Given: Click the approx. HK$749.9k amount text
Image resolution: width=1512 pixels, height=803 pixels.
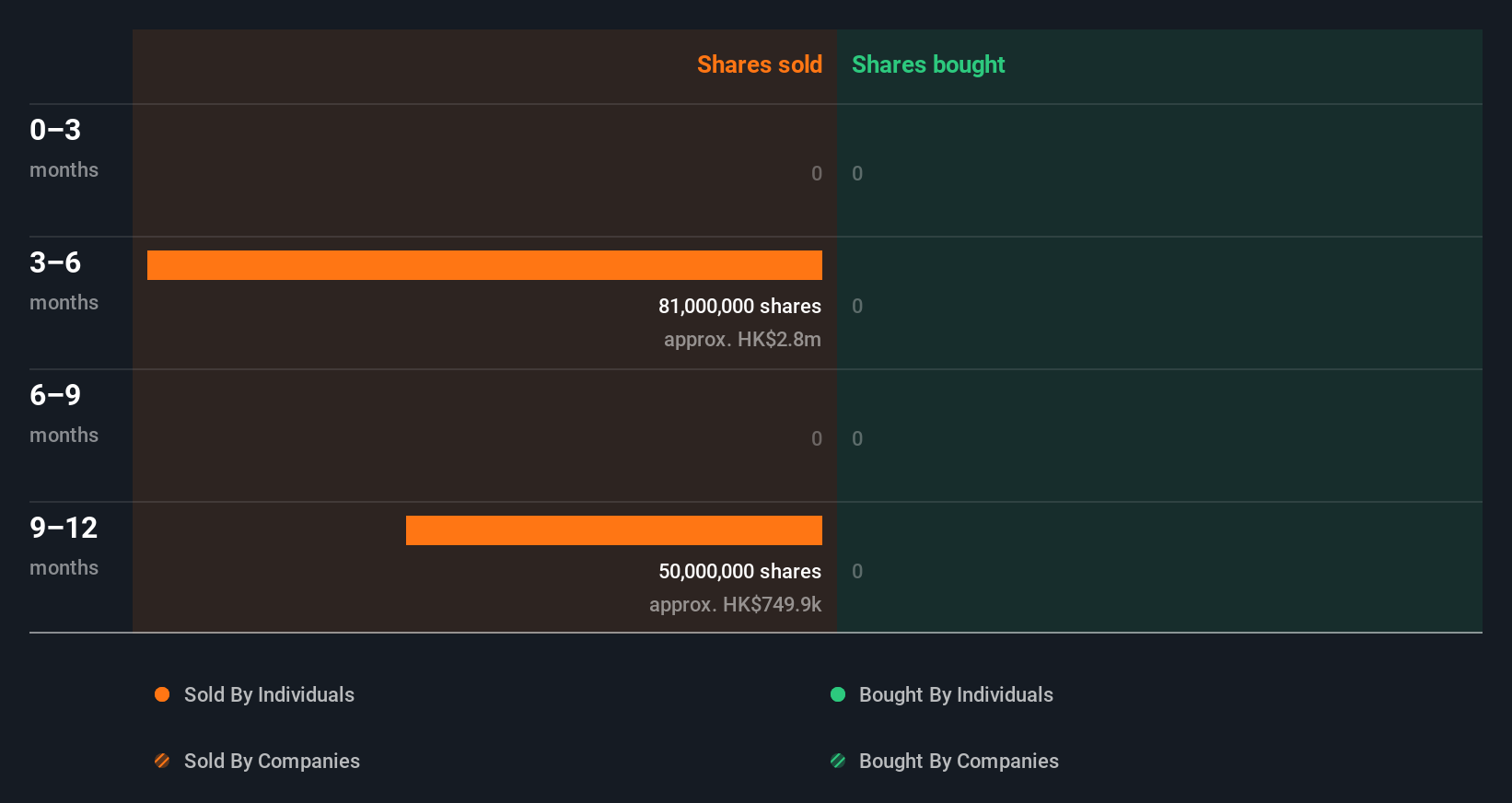Looking at the screenshot, I should pos(735,604).
